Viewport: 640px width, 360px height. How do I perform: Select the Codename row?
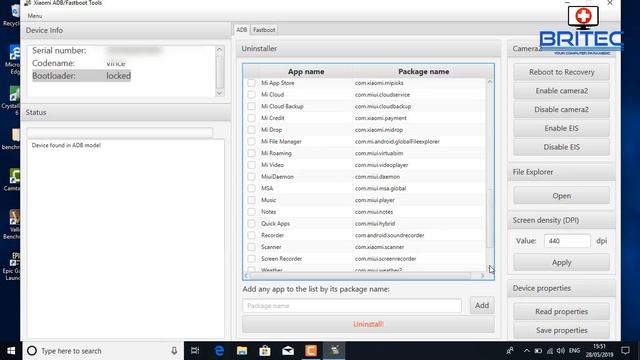click(79, 63)
